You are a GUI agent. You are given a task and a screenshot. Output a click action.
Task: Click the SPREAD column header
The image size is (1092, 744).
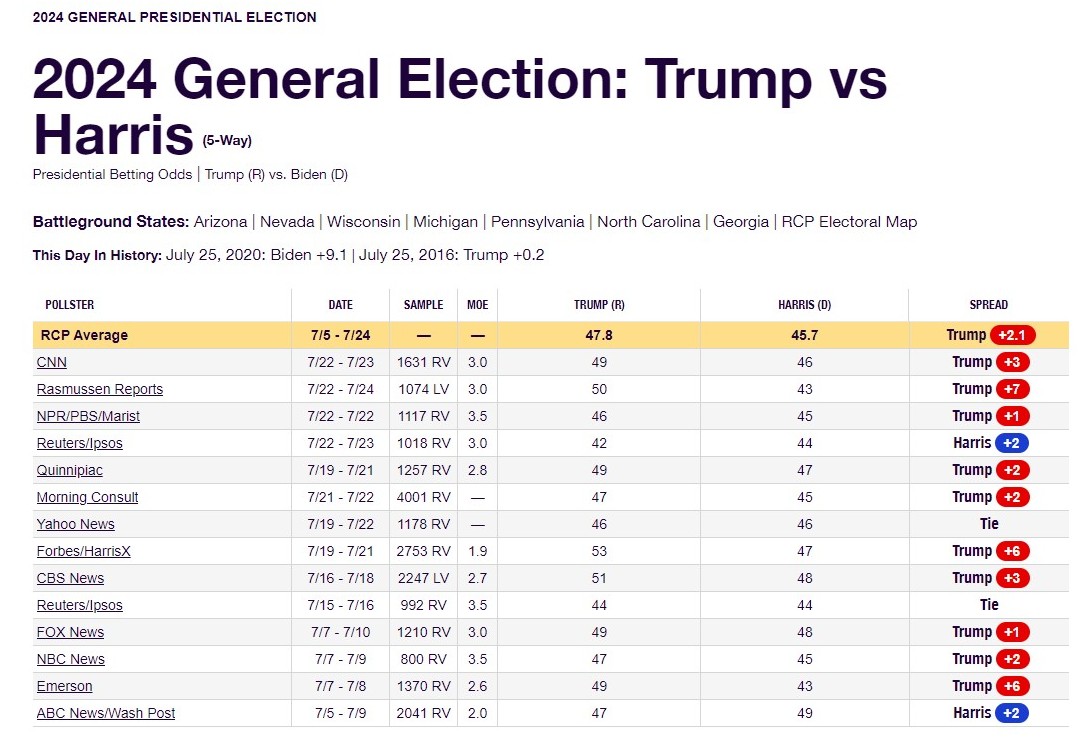(988, 305)
